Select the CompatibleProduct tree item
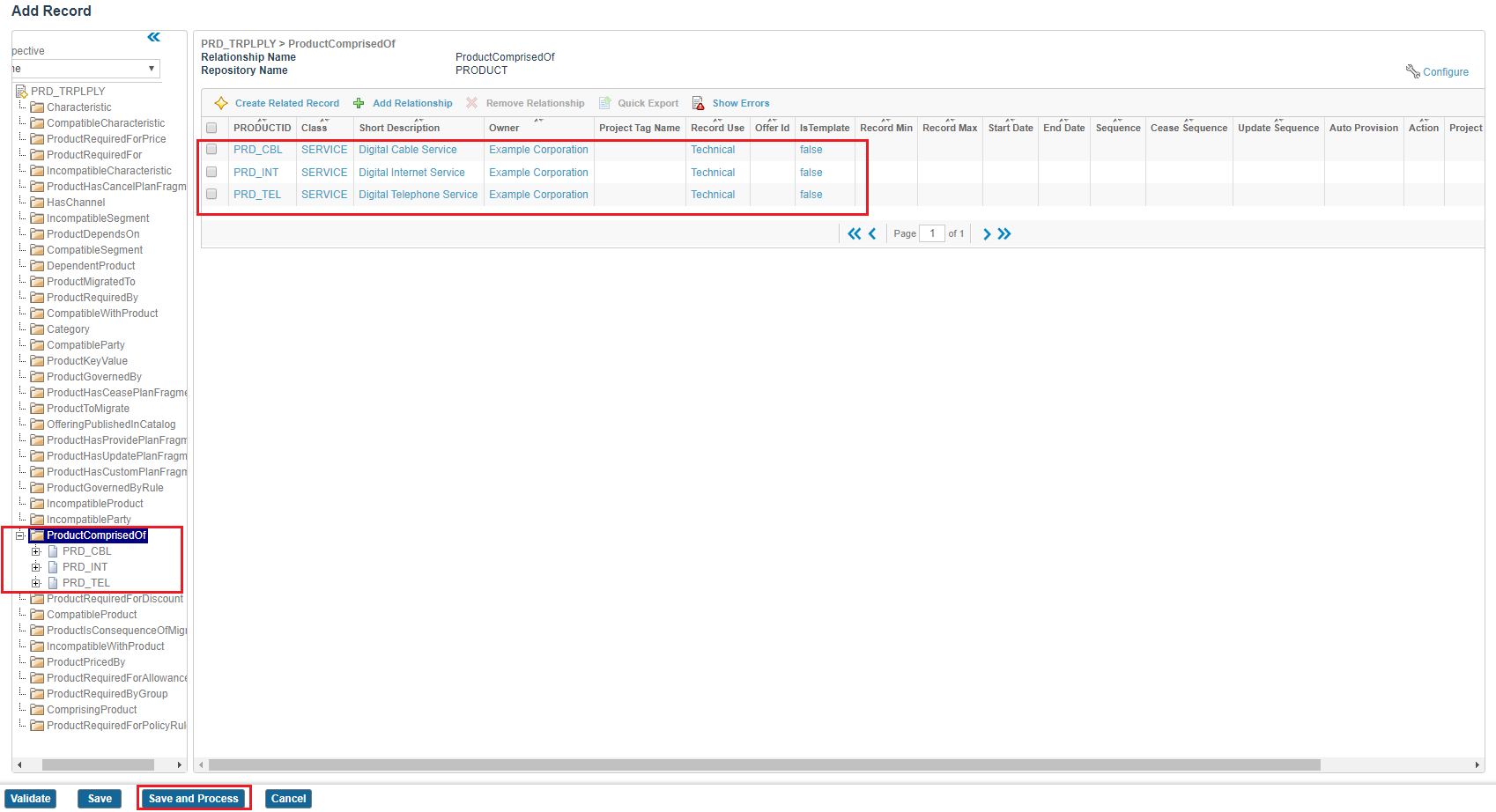The image size is (1496, 812). tap(92, 615)
